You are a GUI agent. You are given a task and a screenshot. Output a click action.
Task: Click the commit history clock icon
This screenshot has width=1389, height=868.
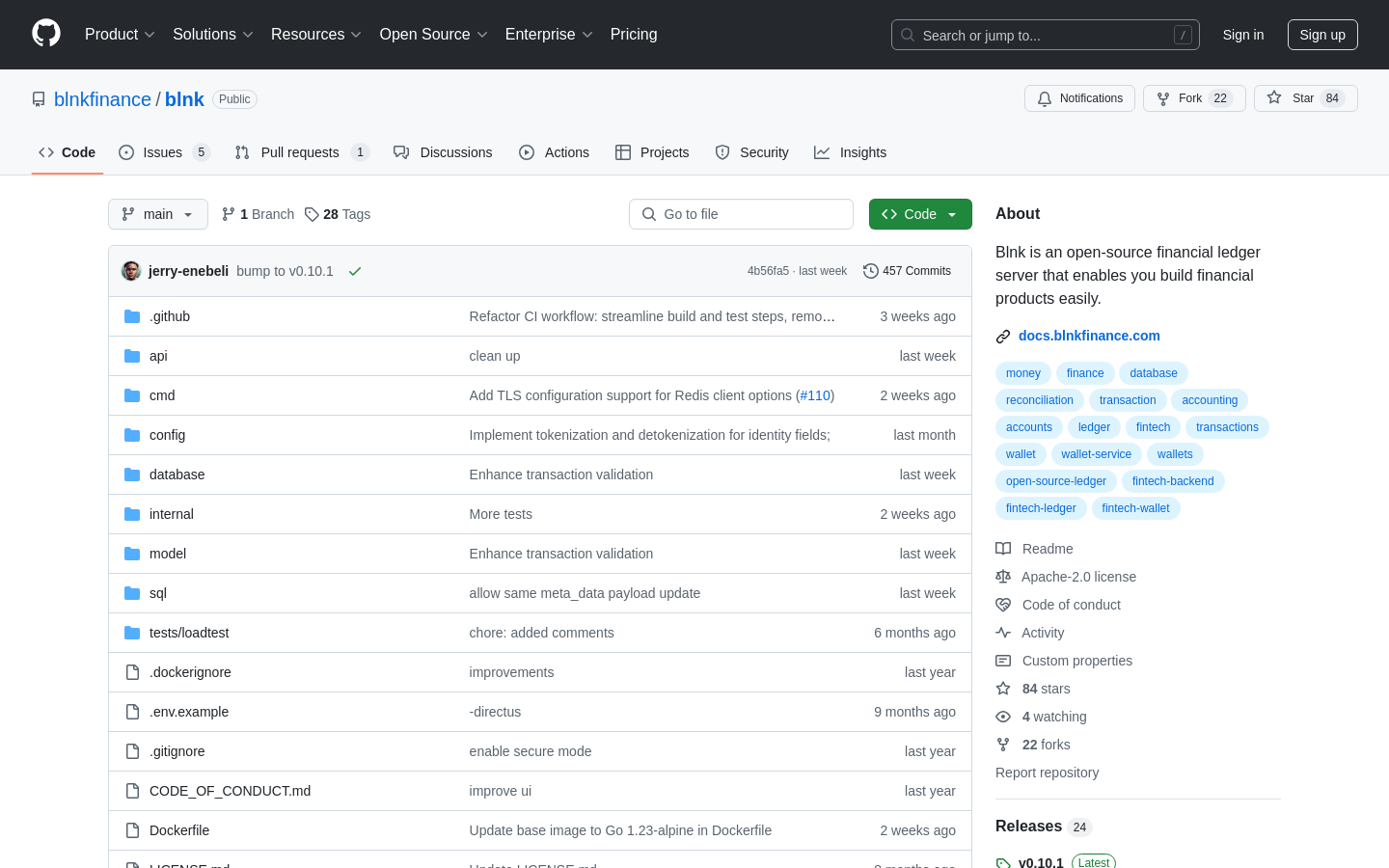[x=870, y=271]
